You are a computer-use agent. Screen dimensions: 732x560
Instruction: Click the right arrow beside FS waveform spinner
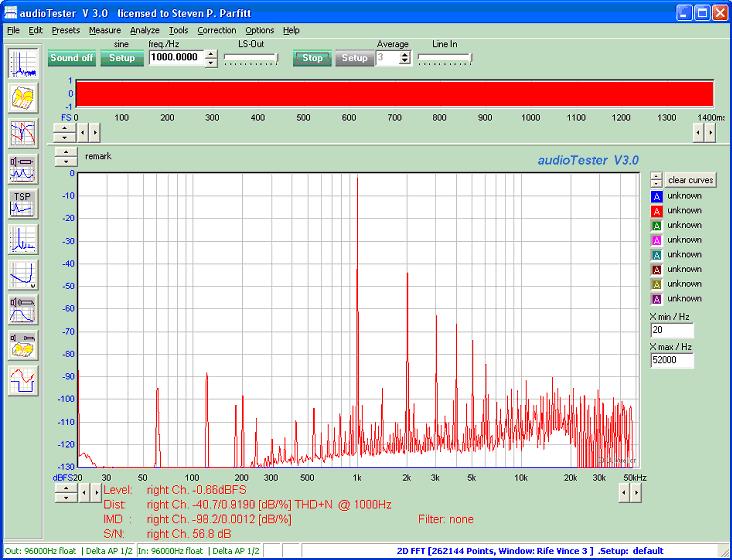pos(95,133)
